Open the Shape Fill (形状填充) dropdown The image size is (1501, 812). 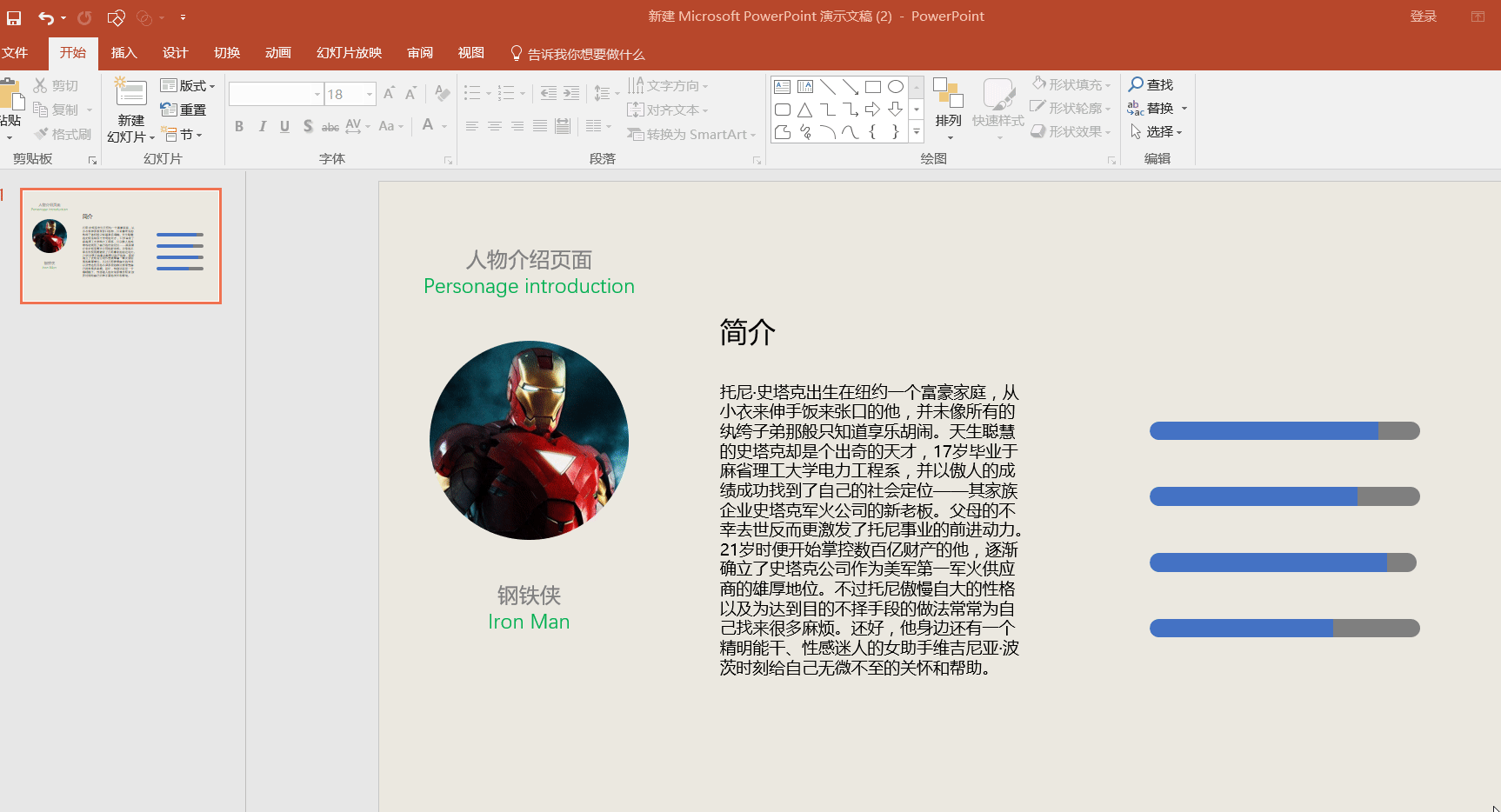tap(1071, 84)
